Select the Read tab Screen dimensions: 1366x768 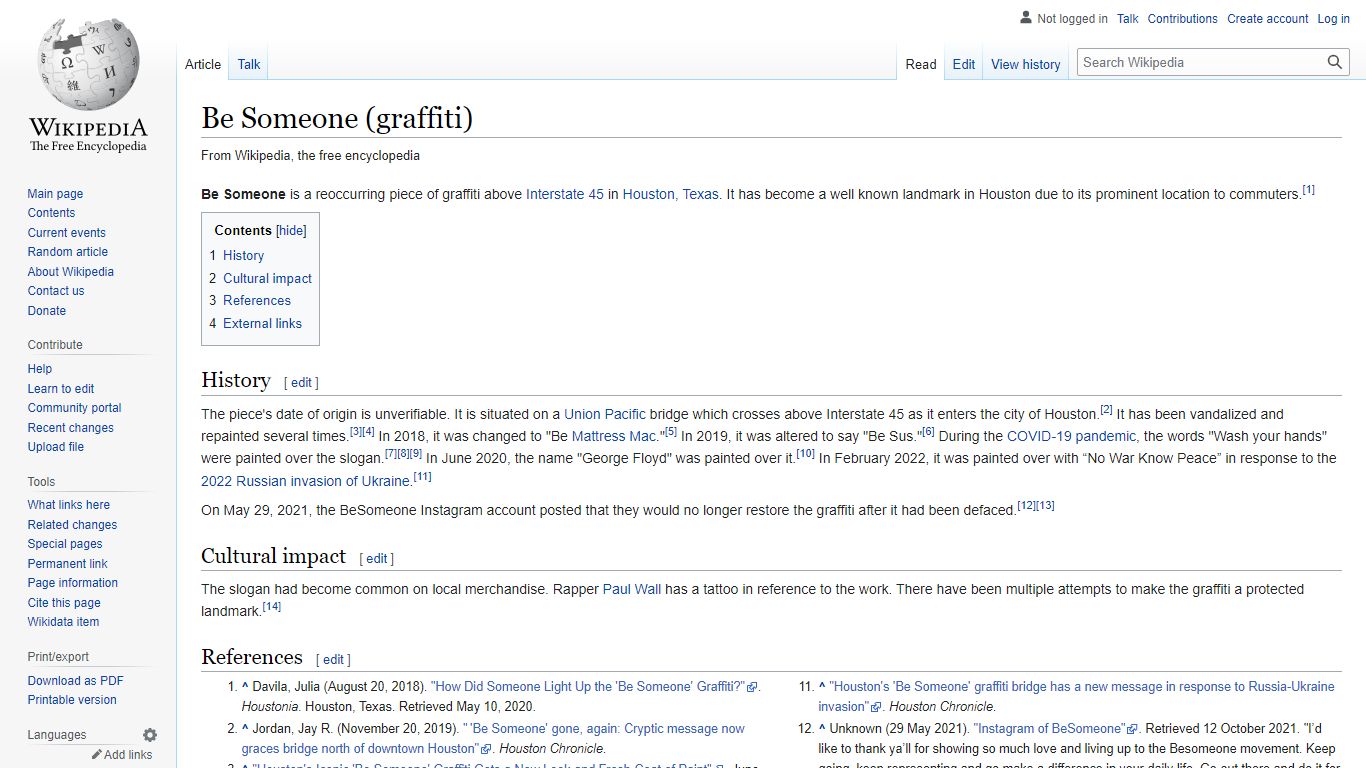pos(921,64)
